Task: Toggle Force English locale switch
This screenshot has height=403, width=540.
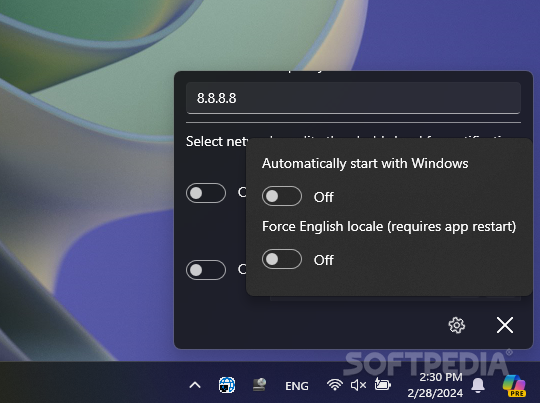Action: coord(282,259)
